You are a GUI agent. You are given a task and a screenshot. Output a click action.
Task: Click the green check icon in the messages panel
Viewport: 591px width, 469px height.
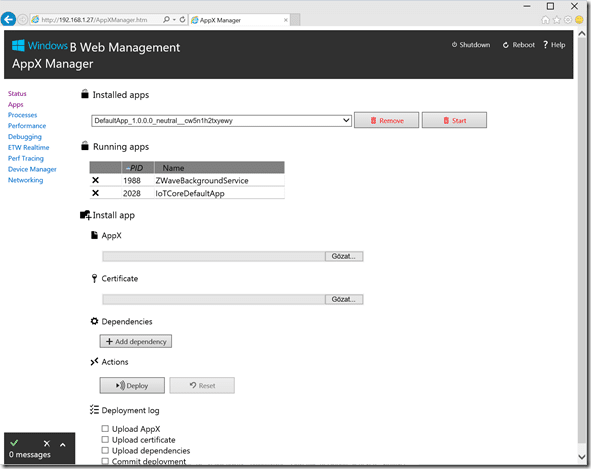pos(14,443)
